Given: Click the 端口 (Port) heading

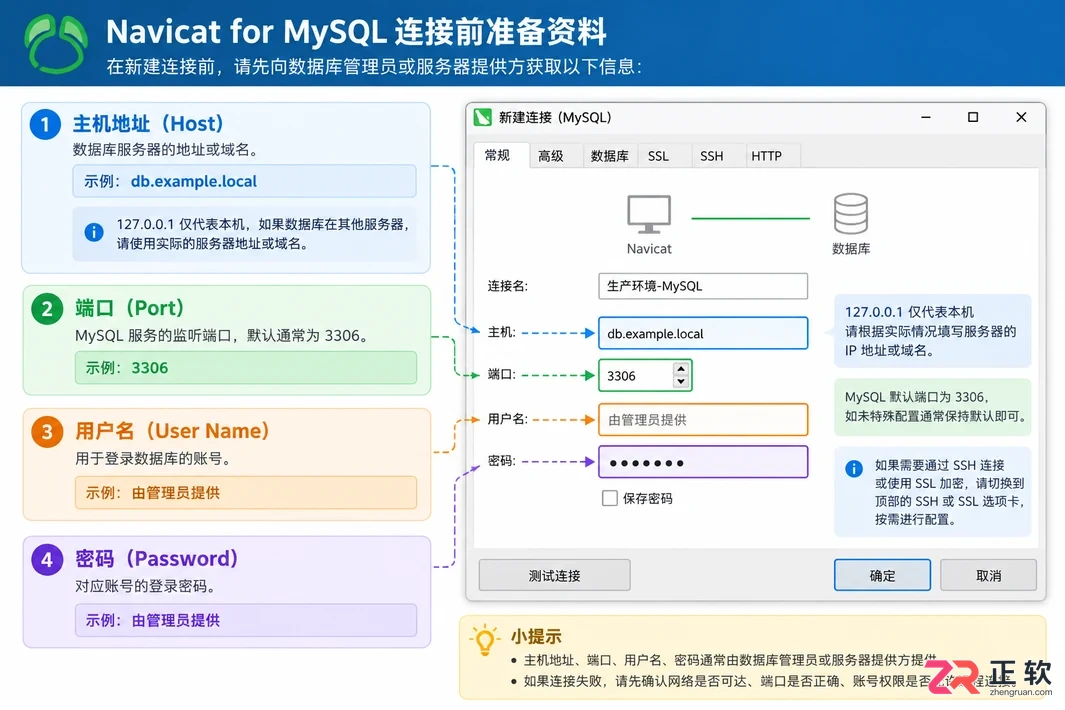Looking at the screenshot, I should click(130, 308).
